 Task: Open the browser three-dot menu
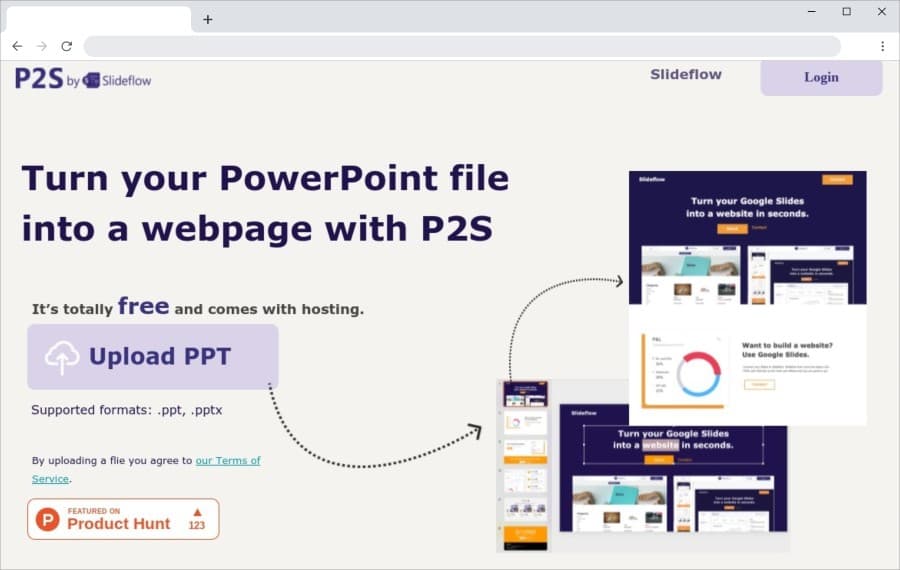tap(882, 46)
